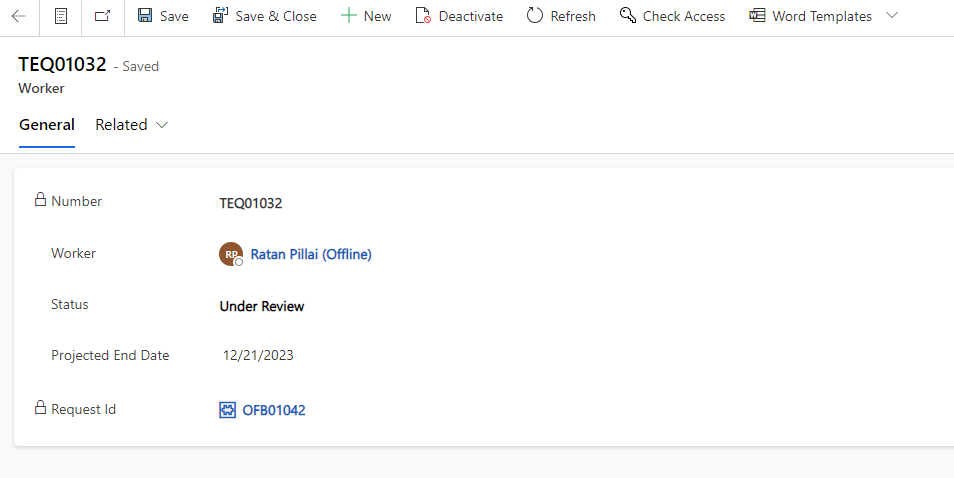Click Ratan Pillai's avatar thumbnail
The width and height of the screenshot is (954, 478).
point(231,254)
